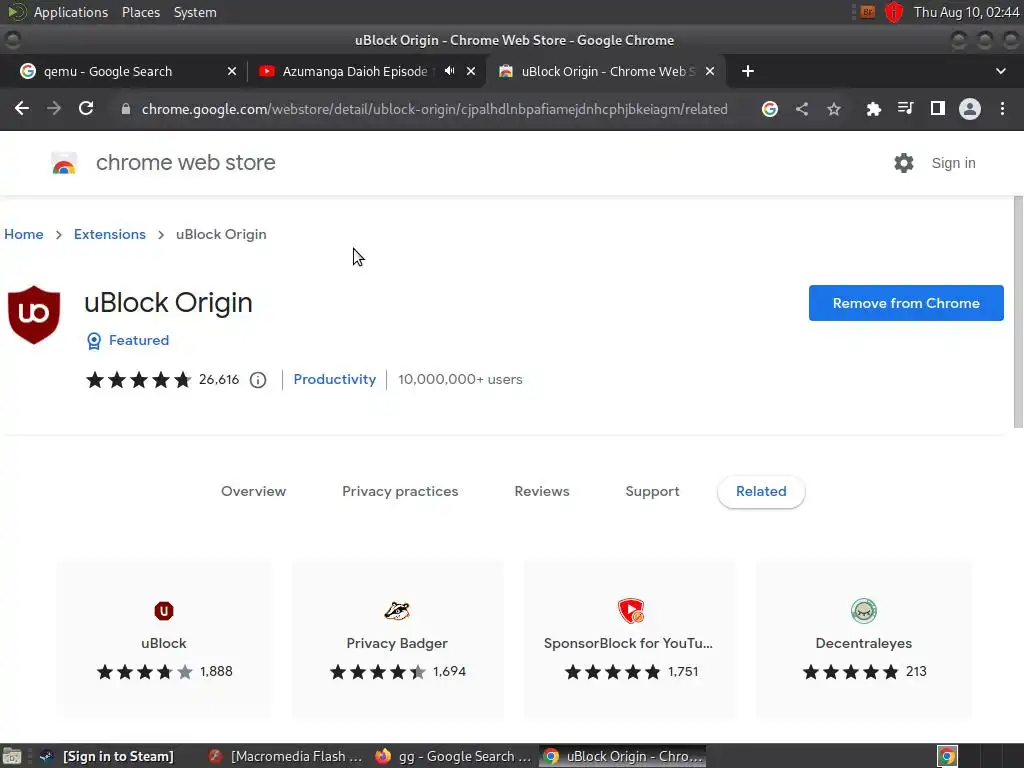Viewport: 1024px width, 768px height.
Task: Click the uBlock Origin Chrome taskbar button
Action: [622, 756]
